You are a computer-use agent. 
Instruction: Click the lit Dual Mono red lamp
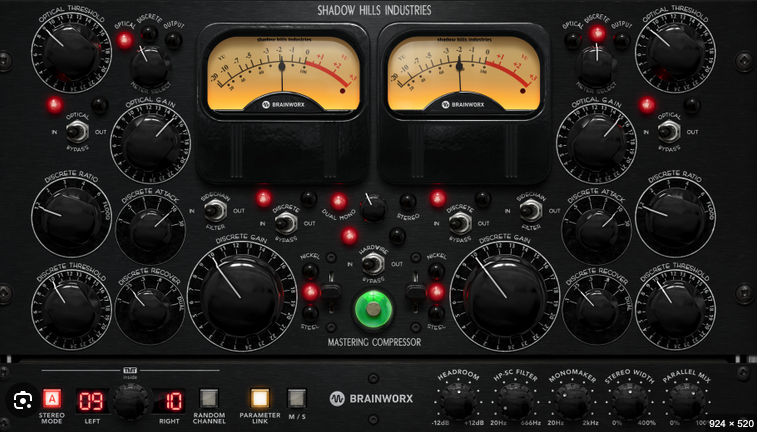tap(339, 201)
